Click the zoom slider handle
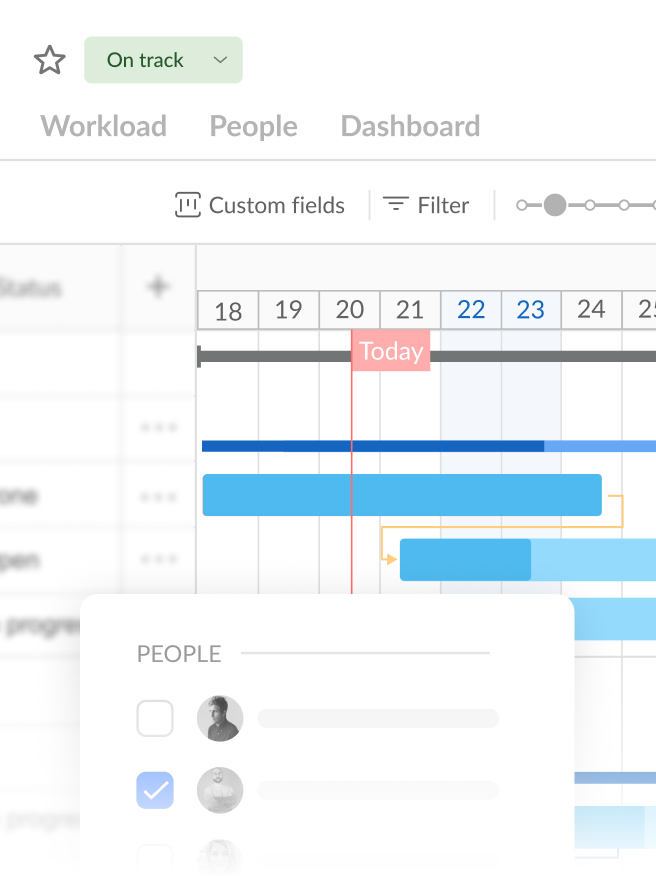This screenshot has height=876, width=656. click(555, 205)
